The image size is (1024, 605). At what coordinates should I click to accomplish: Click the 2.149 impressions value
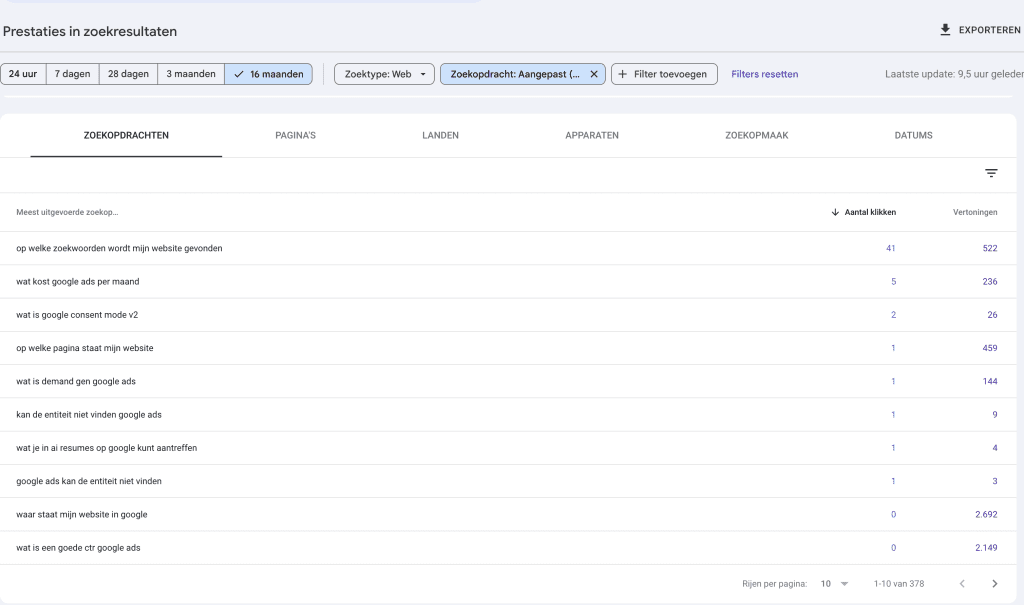pos(986,548)
